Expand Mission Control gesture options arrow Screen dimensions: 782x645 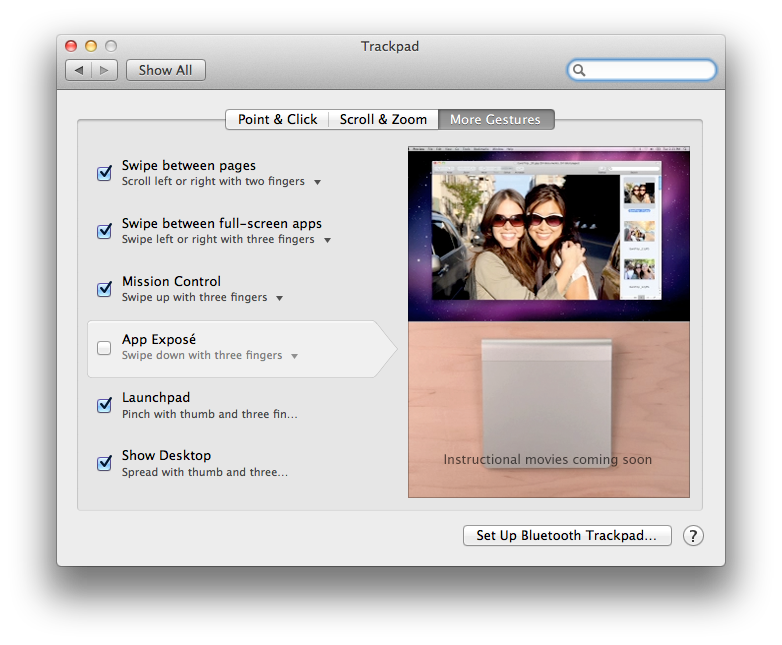coord(279,298)
